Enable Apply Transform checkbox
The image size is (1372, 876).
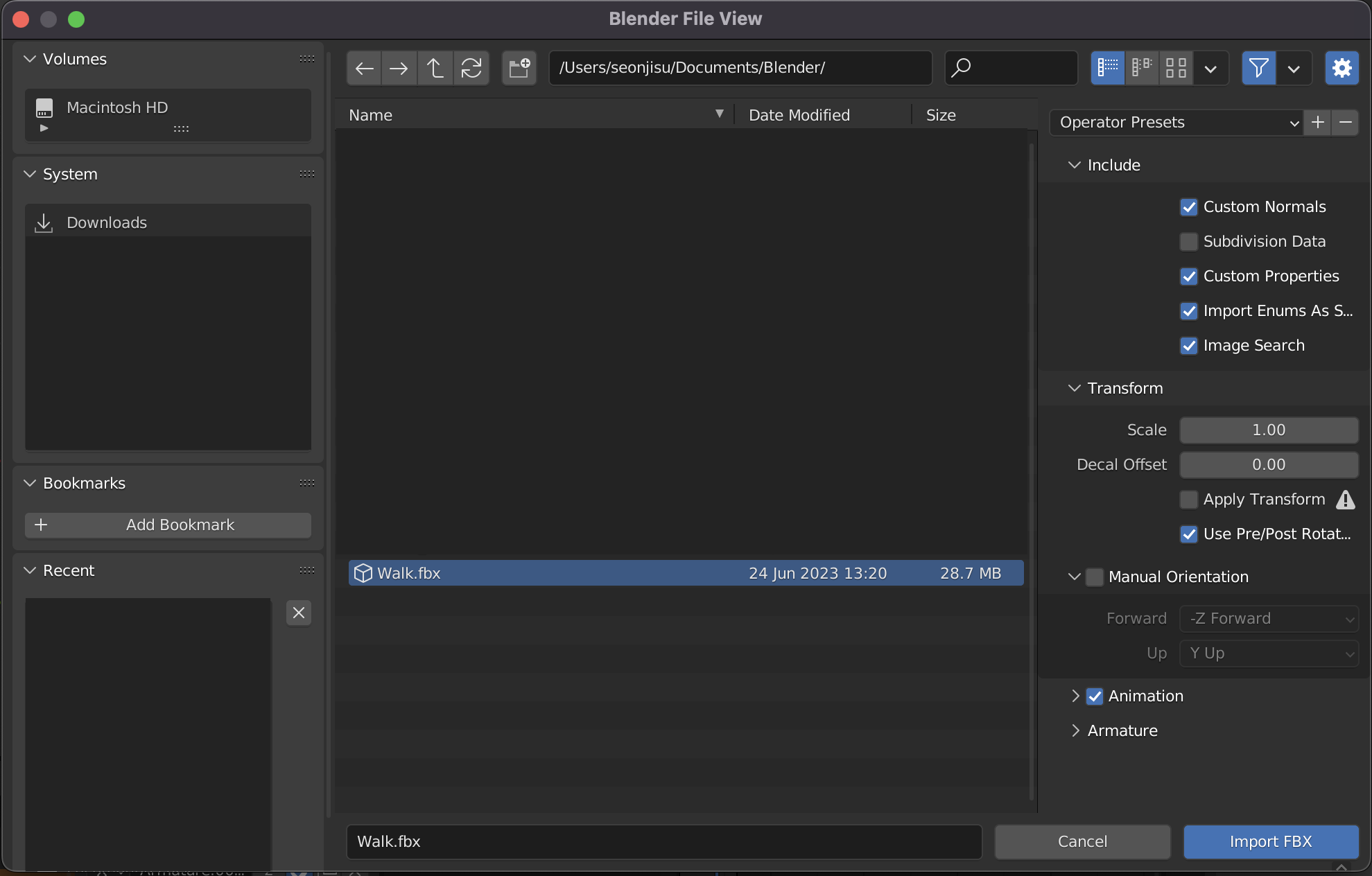pyautogui.click(x=1189, y=500)
